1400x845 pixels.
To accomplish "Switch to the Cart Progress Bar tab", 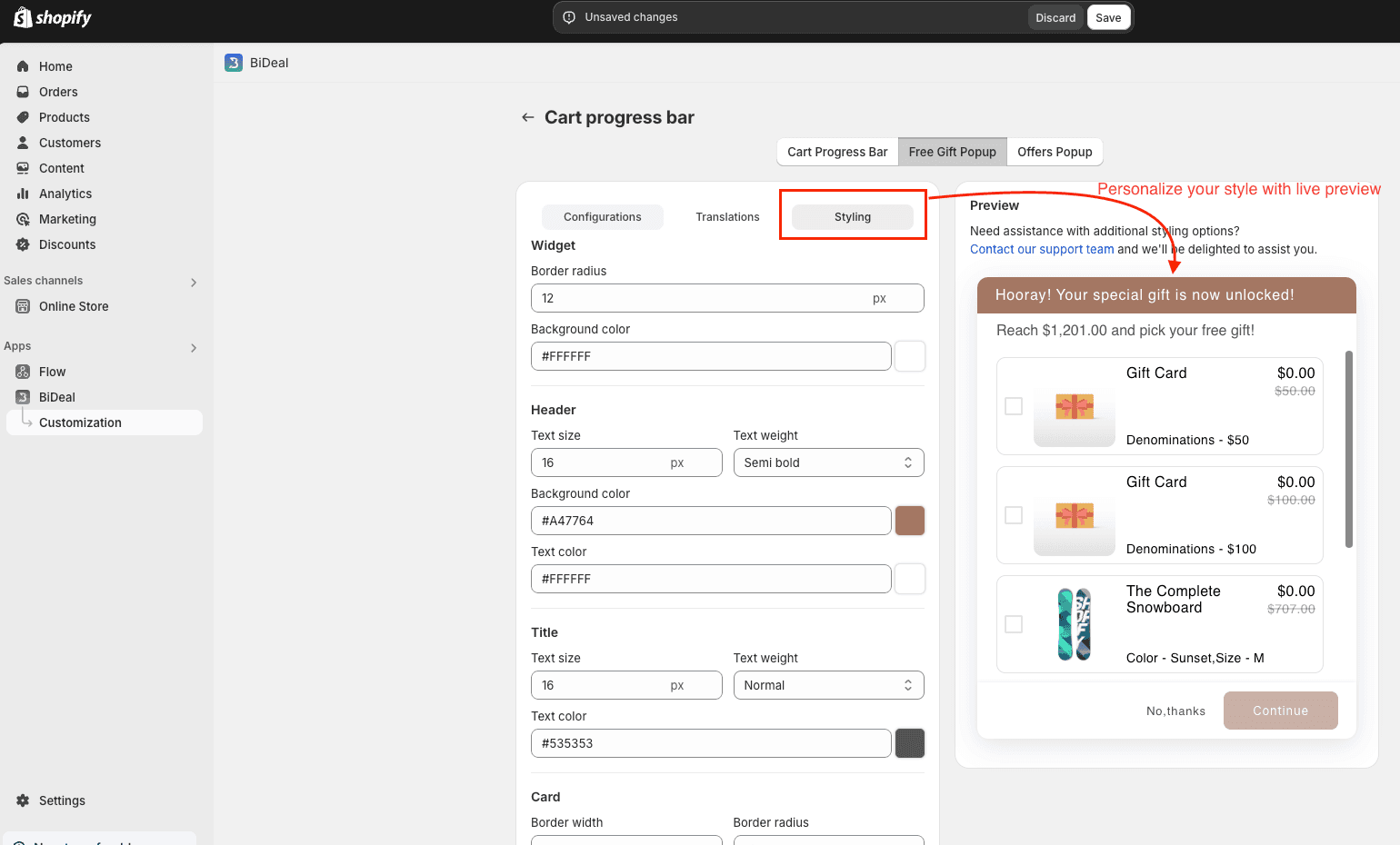I will [x=837, y=152].
